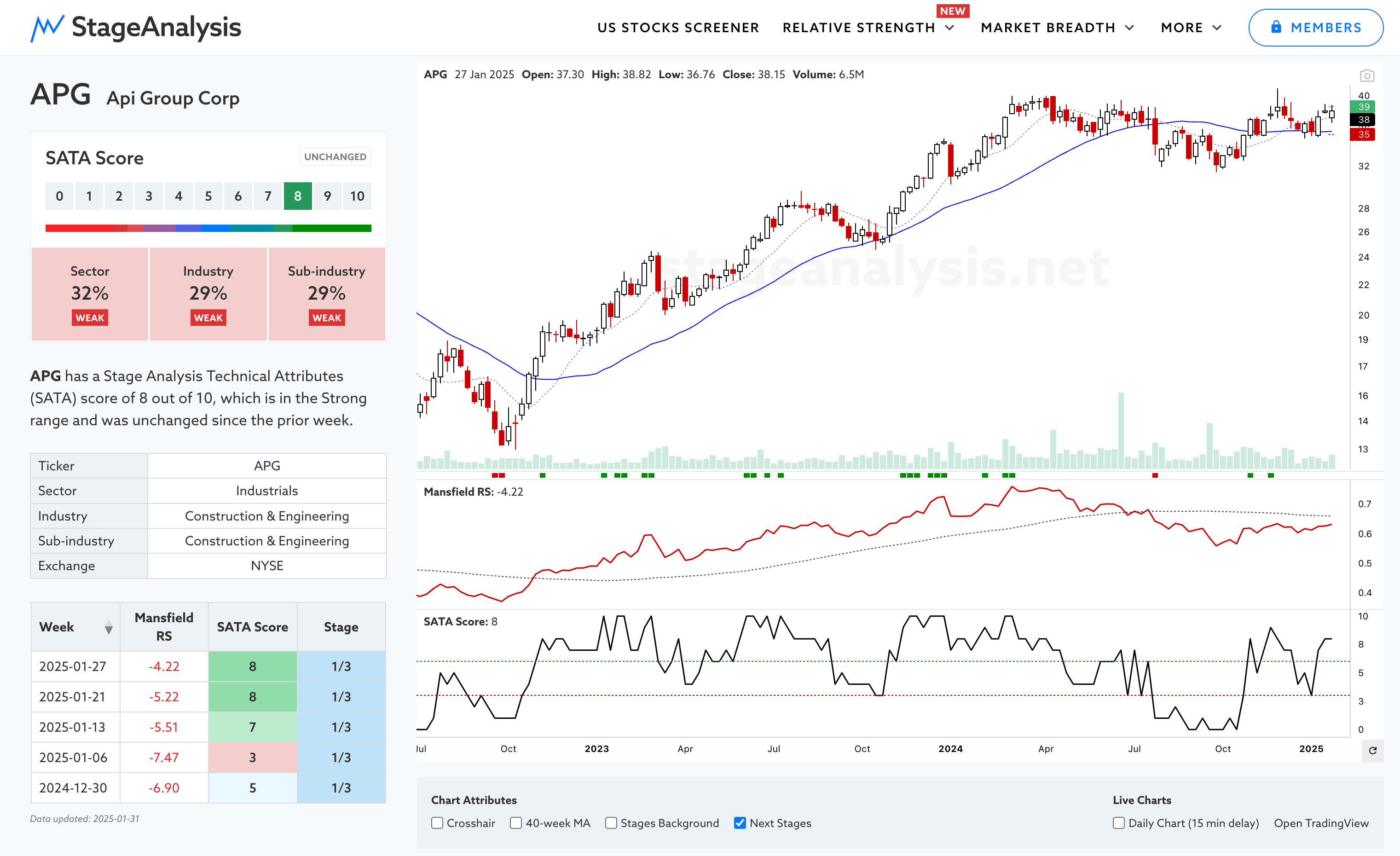This screenshot has width=1400, height=856.
Task: Click the lock icon in Members button
Action: coord(1276,27)
